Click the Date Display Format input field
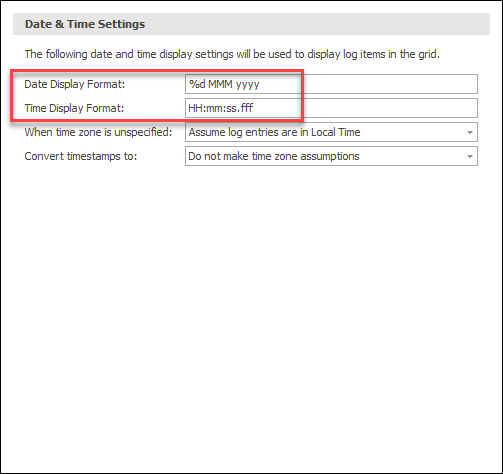 [x=331, y=84]
